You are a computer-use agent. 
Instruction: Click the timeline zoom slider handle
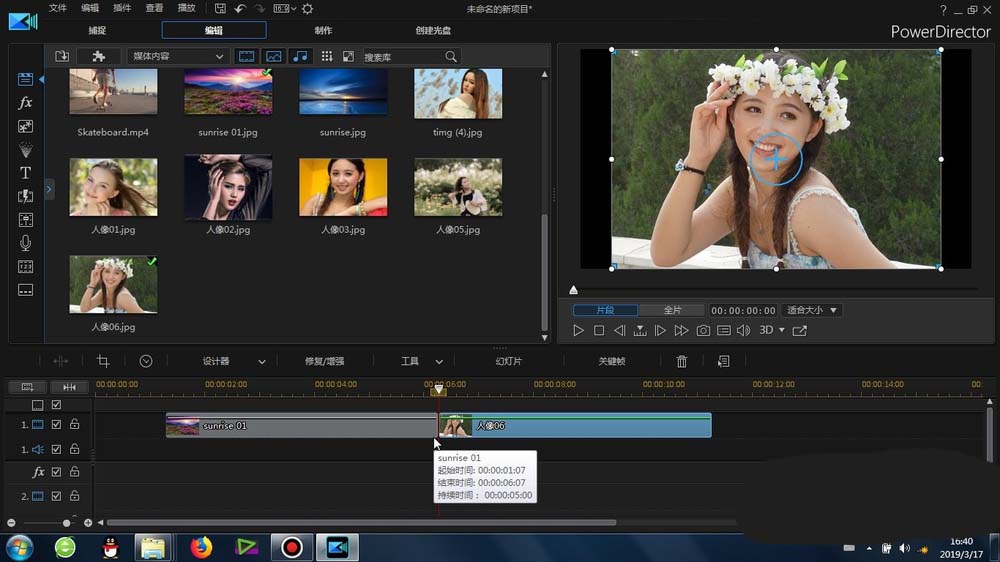pyautogui.click(x=67, y=523)
